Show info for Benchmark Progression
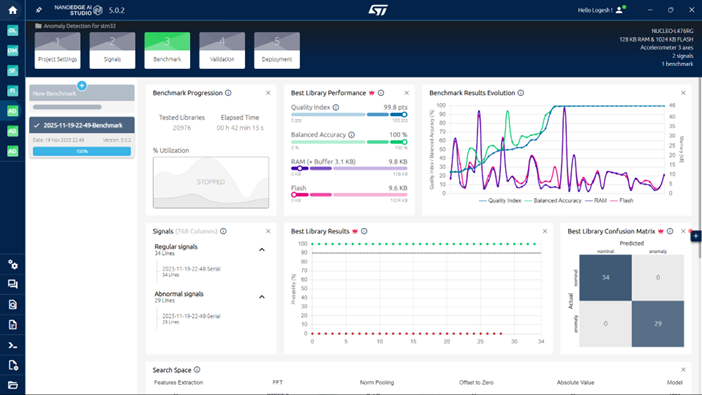This screenshot has height=395, width=702. tap(228, 93)
